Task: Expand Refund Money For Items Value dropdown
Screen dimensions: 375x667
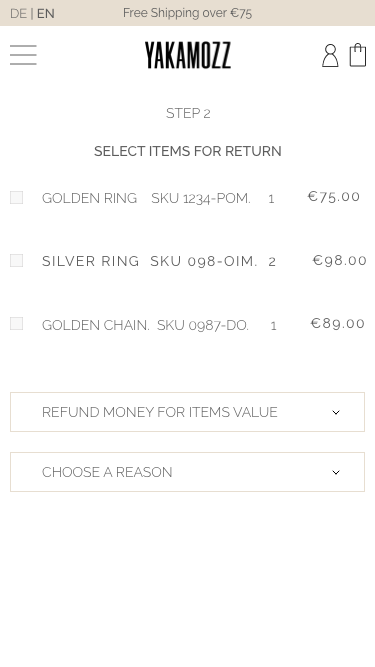Action: 188,412
